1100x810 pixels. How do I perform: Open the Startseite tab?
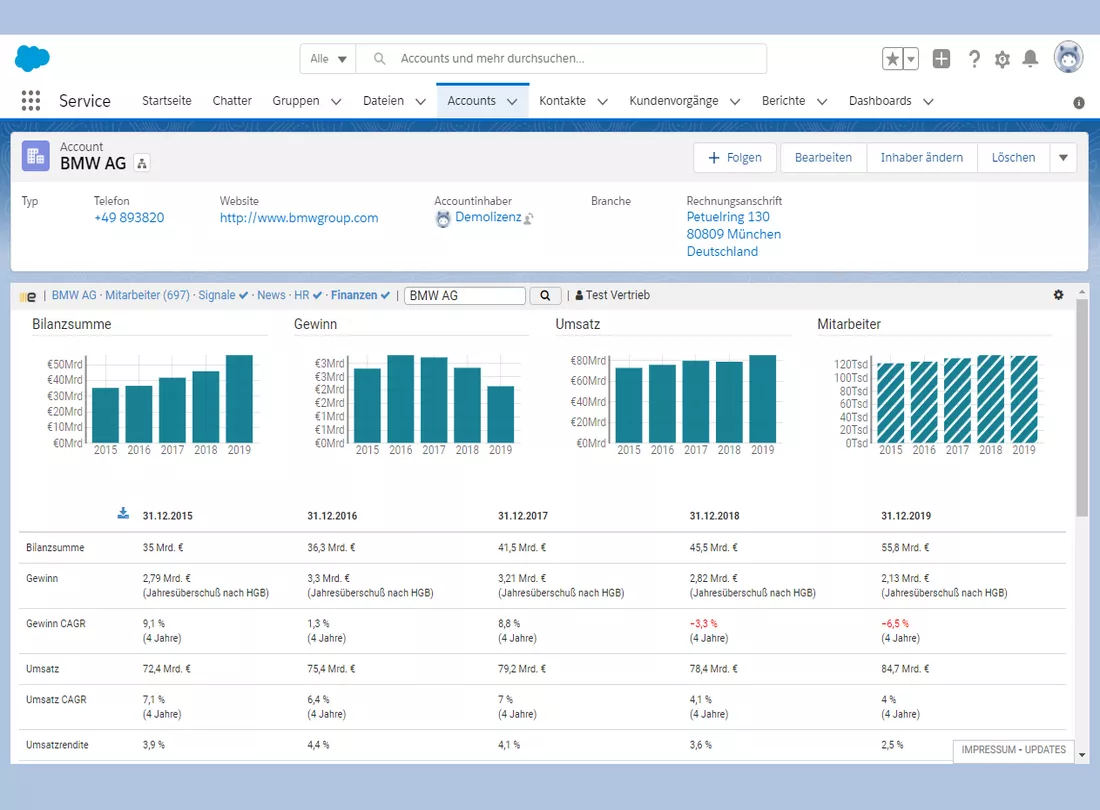167,101
